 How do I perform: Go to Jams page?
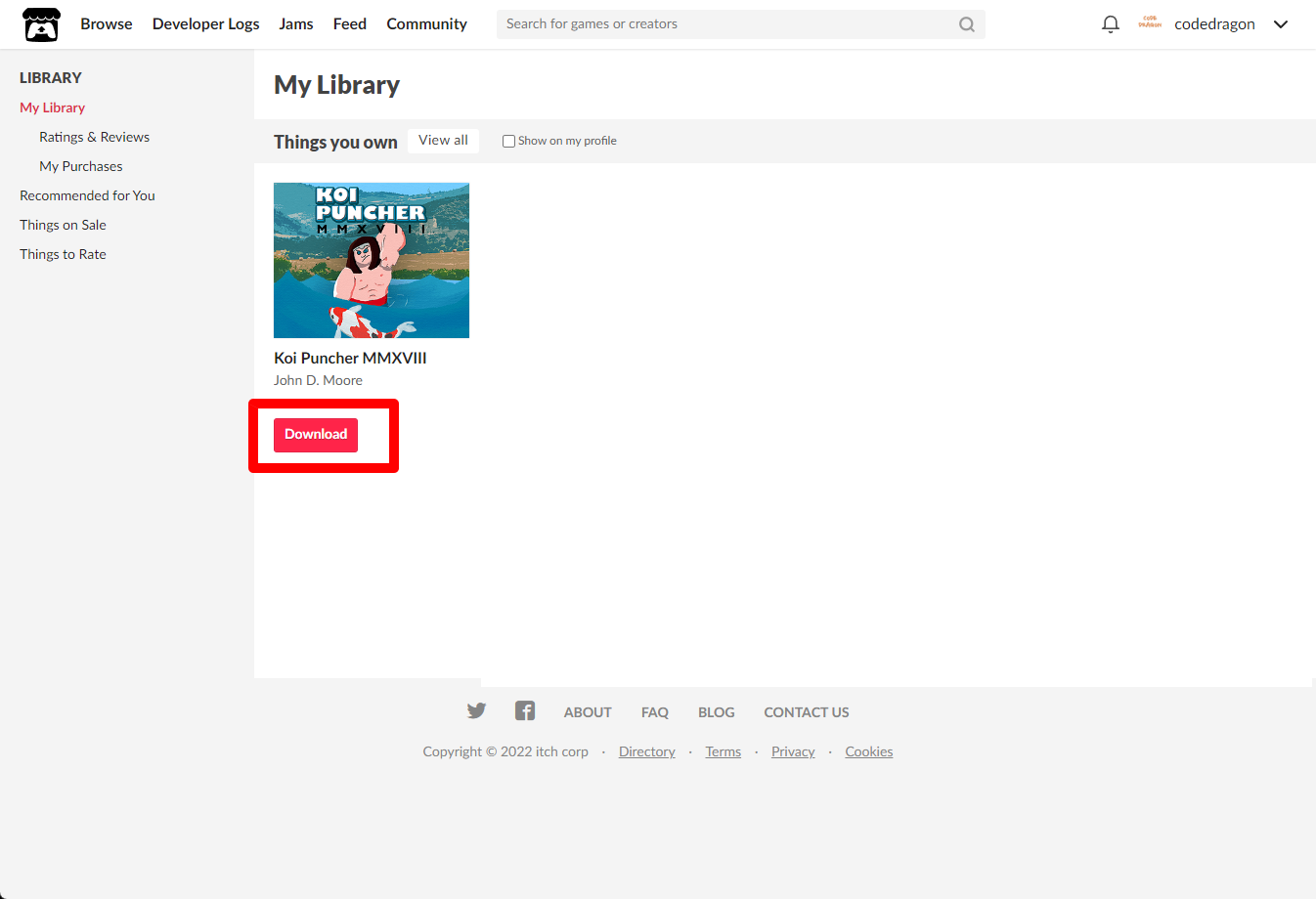coord(296,24)
